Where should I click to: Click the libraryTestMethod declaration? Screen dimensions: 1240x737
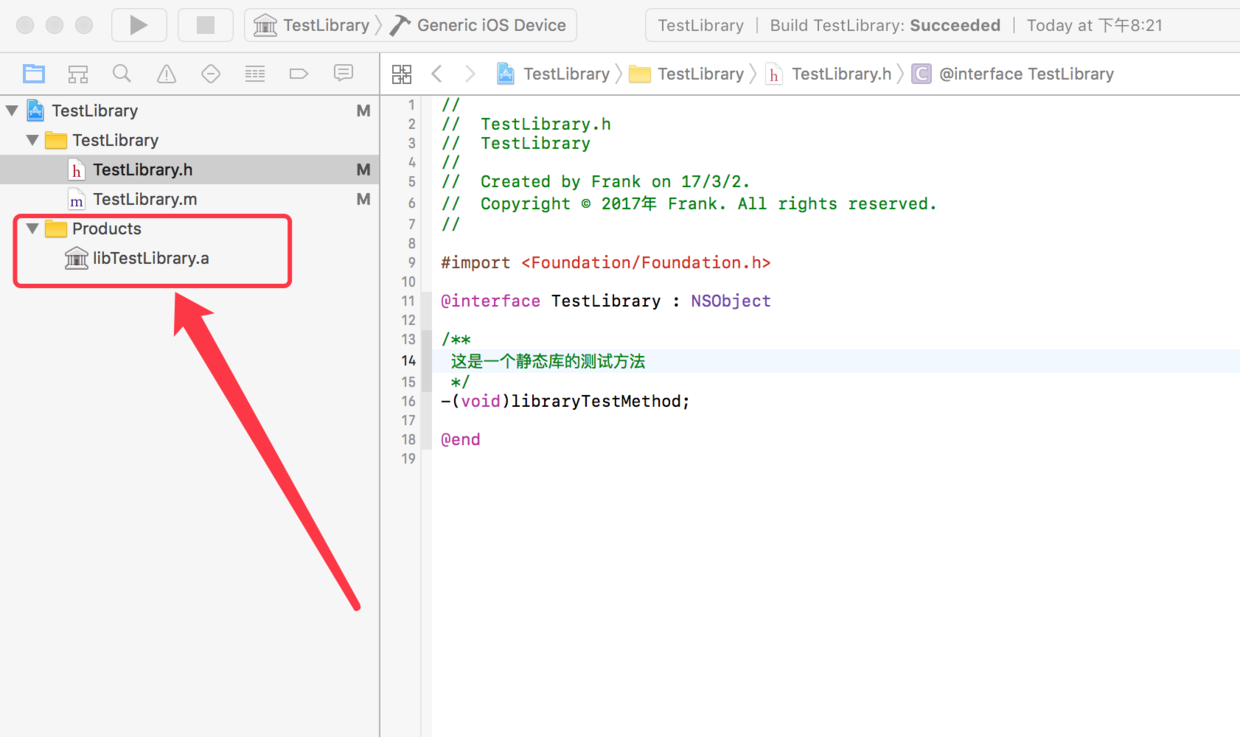[565, 401]
